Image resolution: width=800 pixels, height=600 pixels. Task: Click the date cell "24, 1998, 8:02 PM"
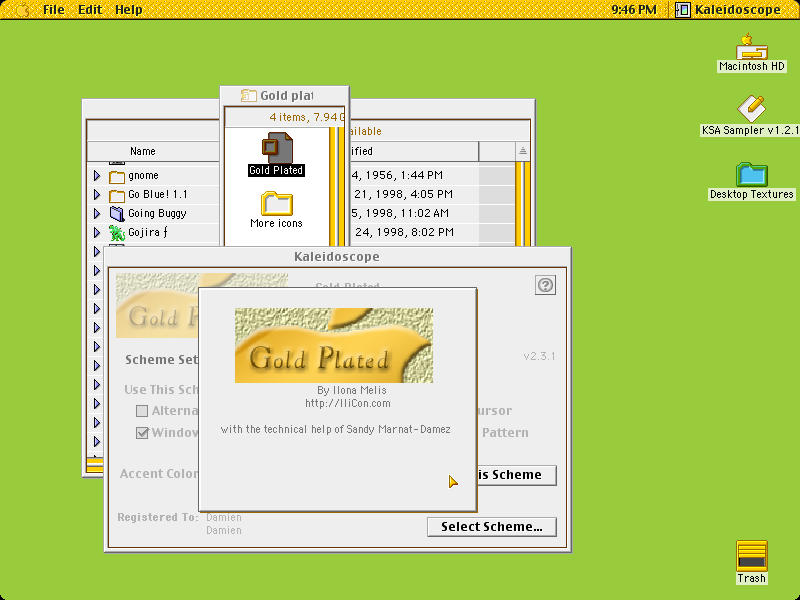point(404,232)
